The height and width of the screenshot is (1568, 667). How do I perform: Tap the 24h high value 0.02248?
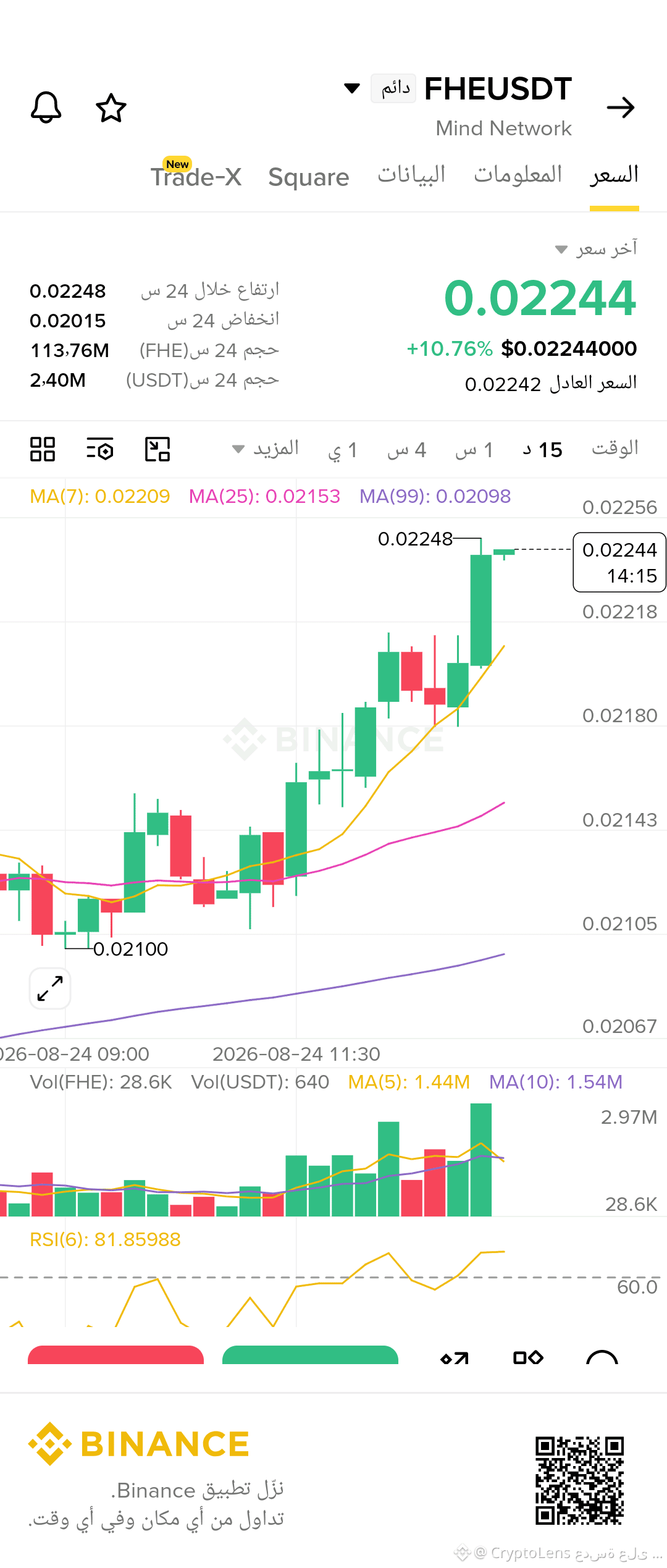[x=68, y=291]
